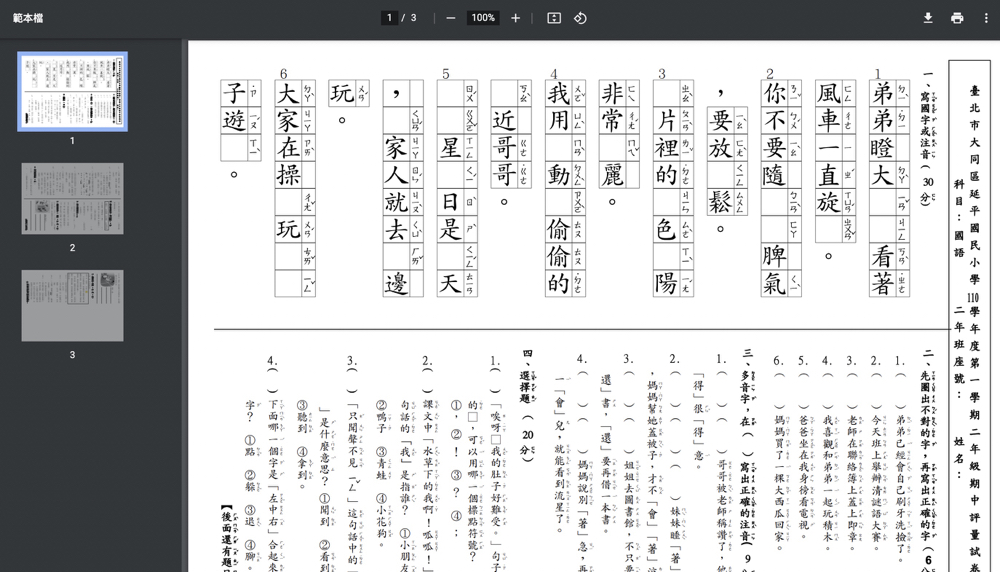Zoom out with the minus button

pos(451,18)
